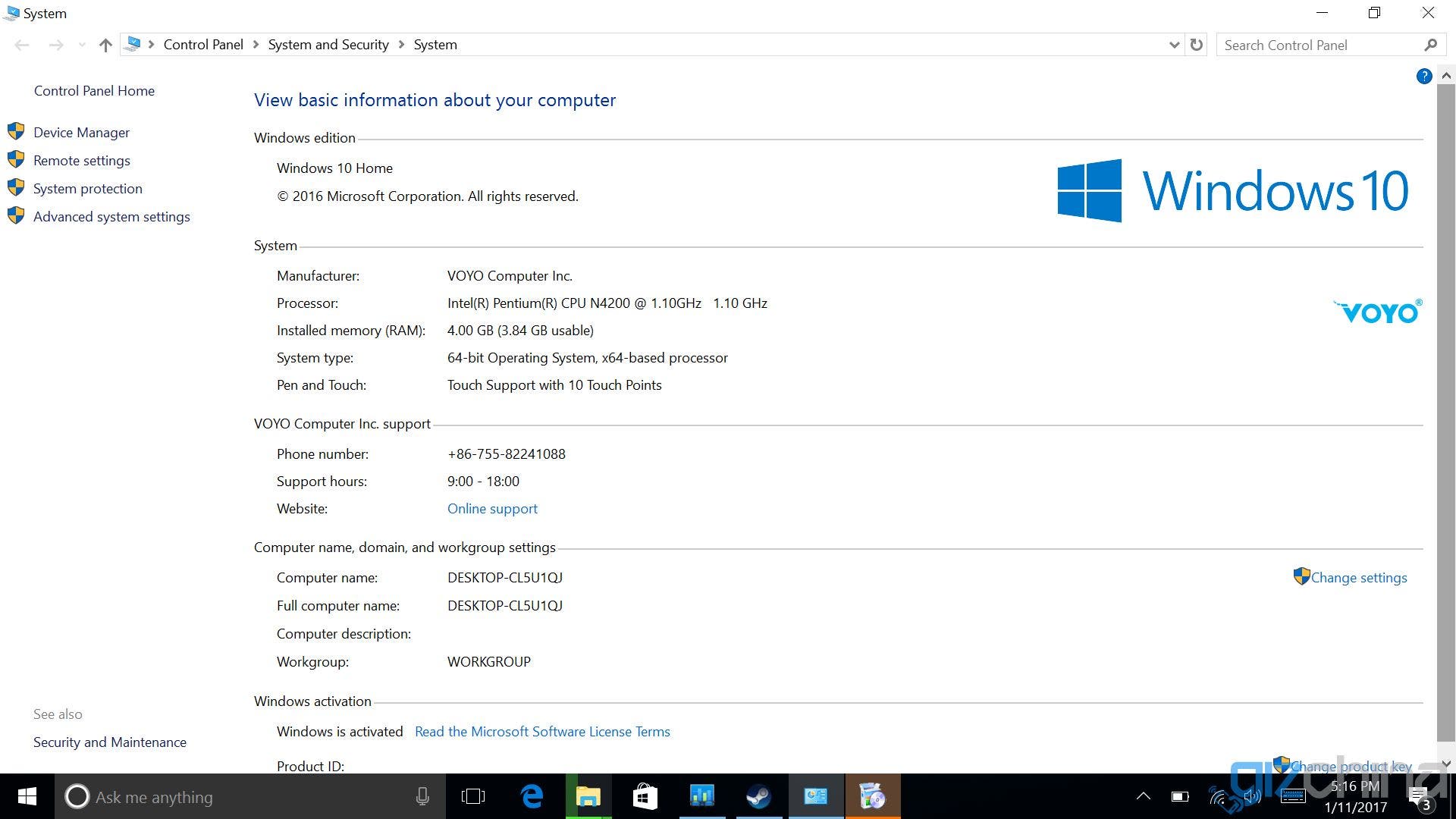Viewport: 1456px width, 819px height.
Task: Click the vertical scrollbar thumb
Action: coord(1446,413)
